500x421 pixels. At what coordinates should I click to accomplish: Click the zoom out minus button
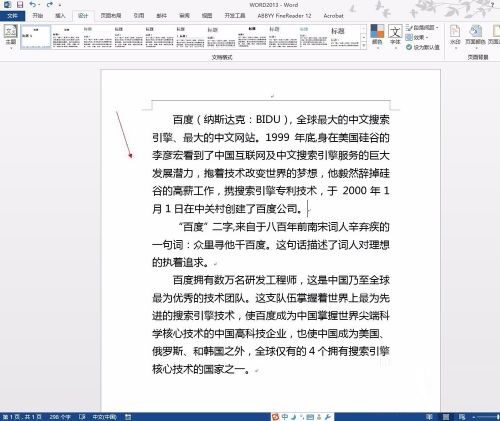473,417
